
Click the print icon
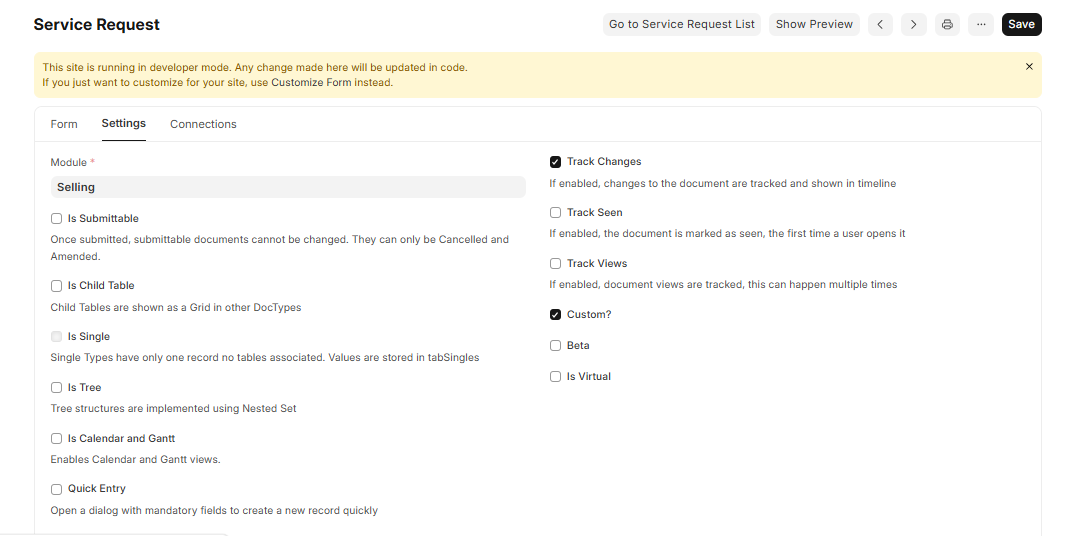coord(947,24)
